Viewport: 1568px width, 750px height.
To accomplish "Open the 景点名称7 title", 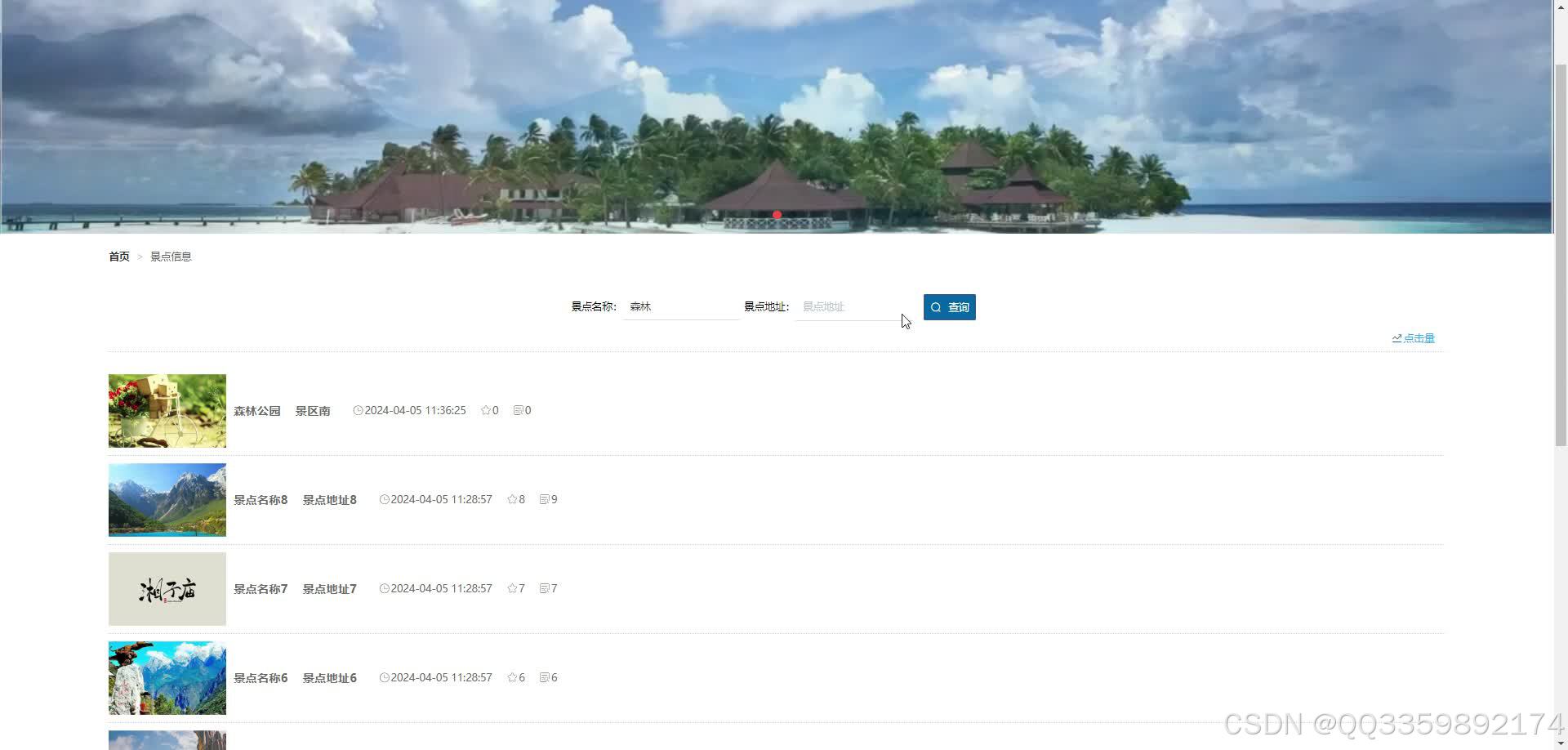I will (261, 589).
